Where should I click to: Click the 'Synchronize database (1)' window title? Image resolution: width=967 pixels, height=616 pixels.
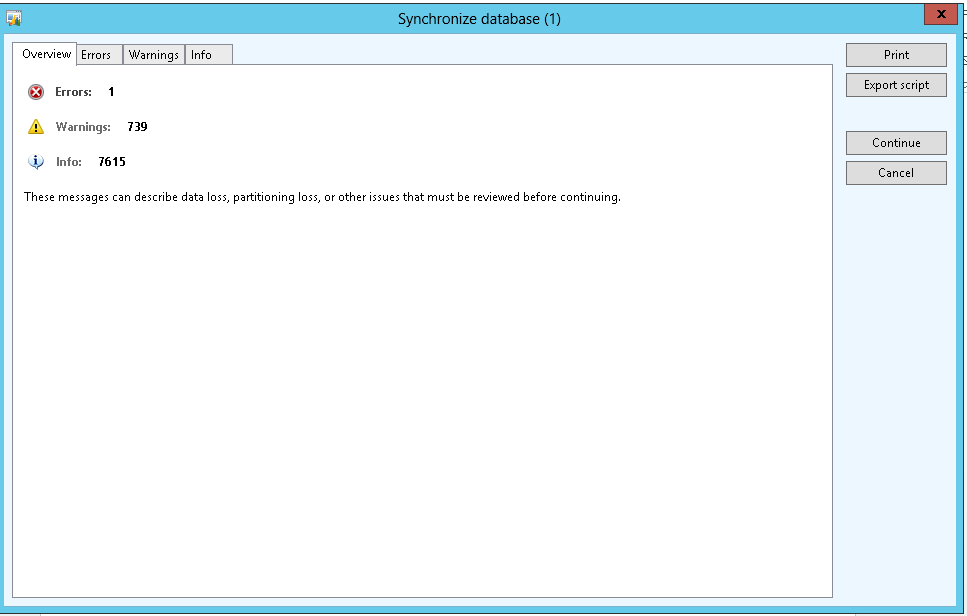(479, 19)
